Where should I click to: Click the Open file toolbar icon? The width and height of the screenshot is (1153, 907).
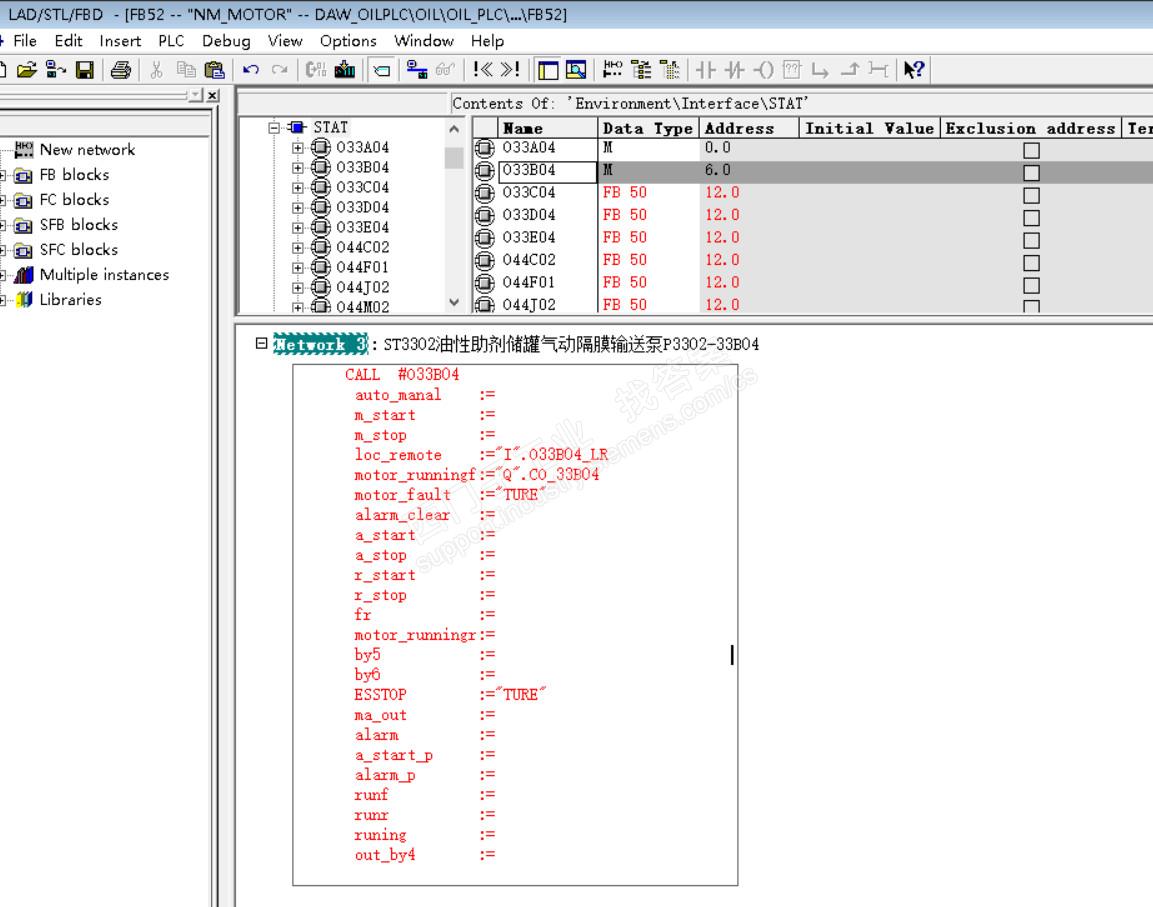(27, 70)
